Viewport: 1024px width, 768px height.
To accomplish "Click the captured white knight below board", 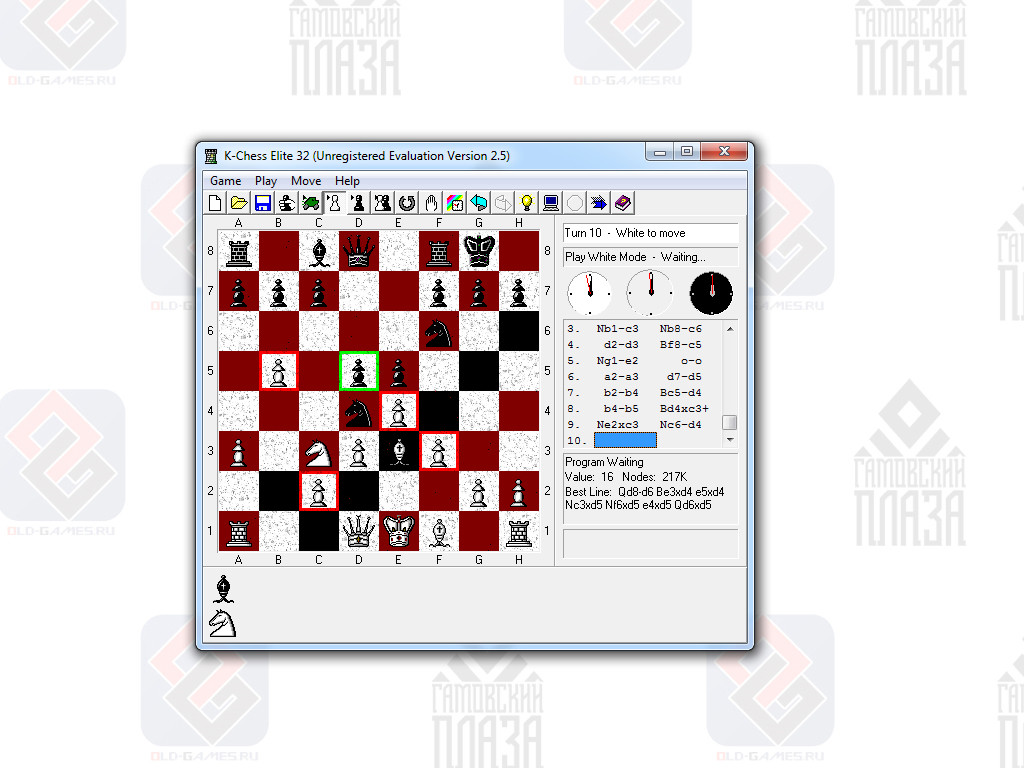I will 223,623.
